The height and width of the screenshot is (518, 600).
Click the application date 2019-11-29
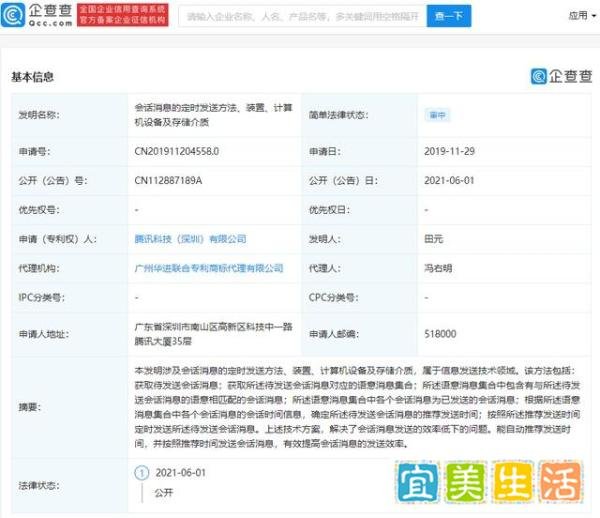click(449, 151)
